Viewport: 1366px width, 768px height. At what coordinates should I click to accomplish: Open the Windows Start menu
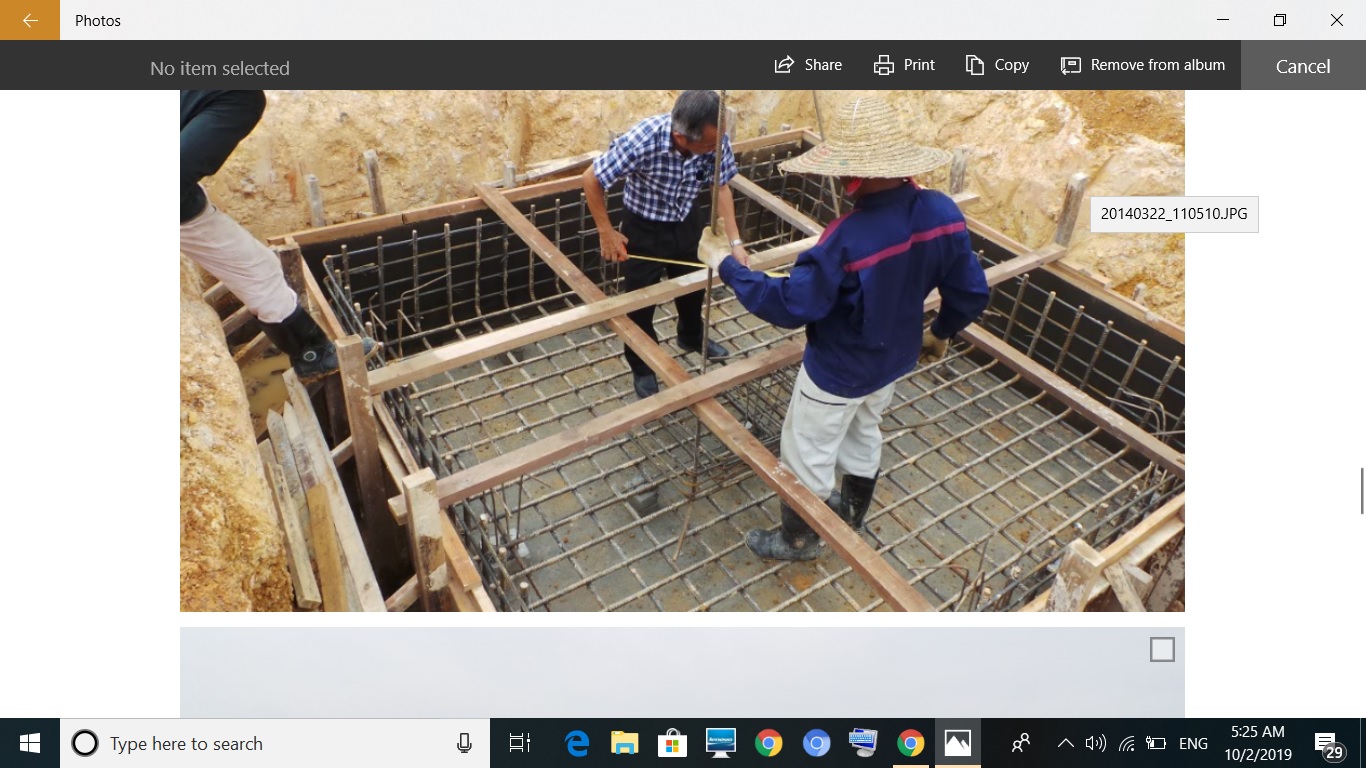click(30, 743)
